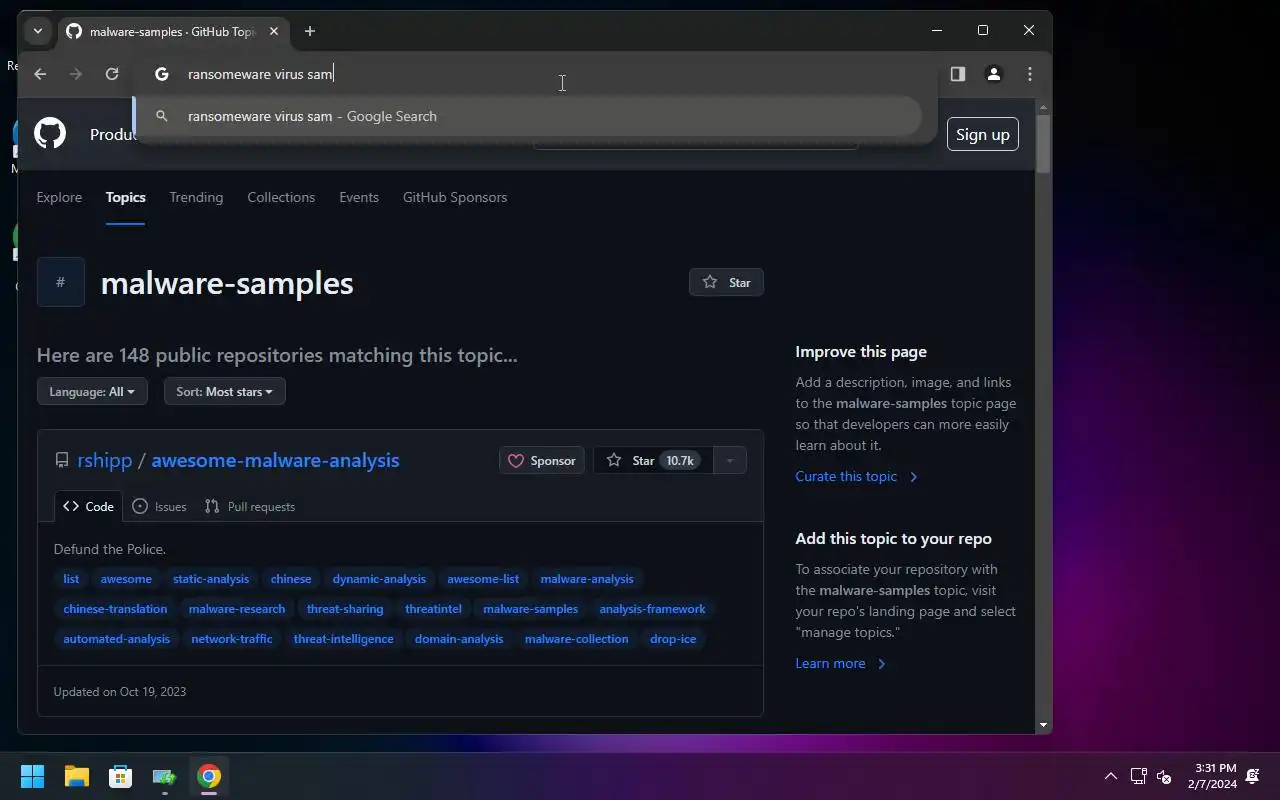
Task: Star the awesome-malware-analysis repository
Action: (x=654, y=460)
